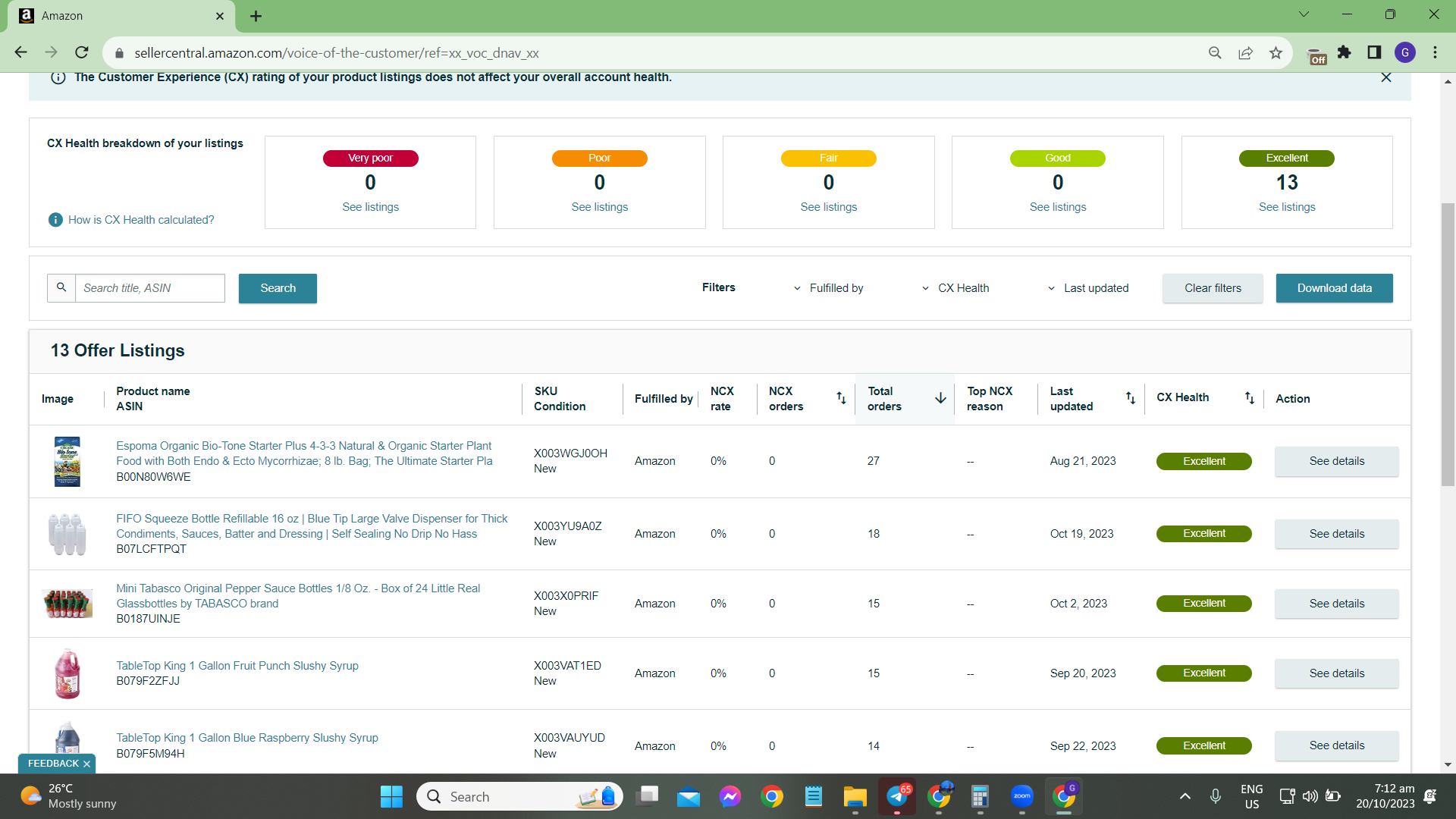Screen dimensions: 1456x819
Task: Bookmark this tab with the star
Action: coord(1276,52)
